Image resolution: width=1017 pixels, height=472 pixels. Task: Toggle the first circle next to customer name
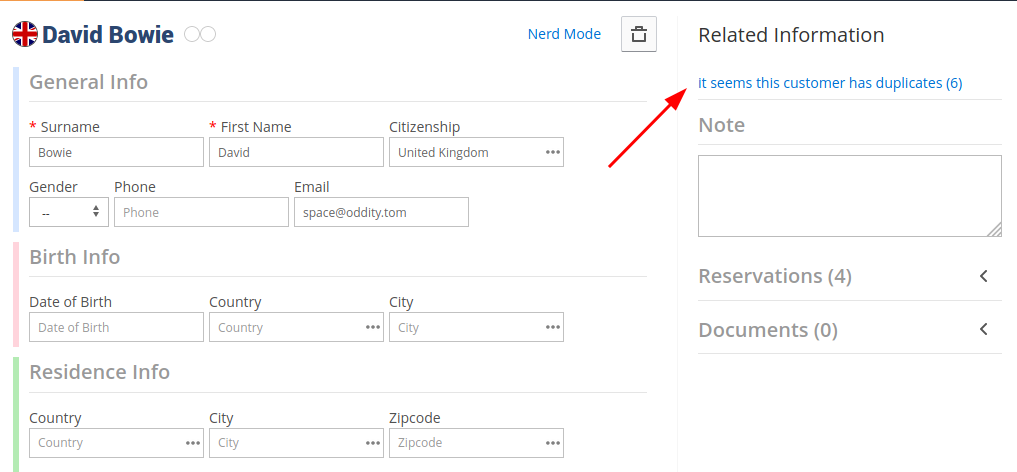coord(192,34)
